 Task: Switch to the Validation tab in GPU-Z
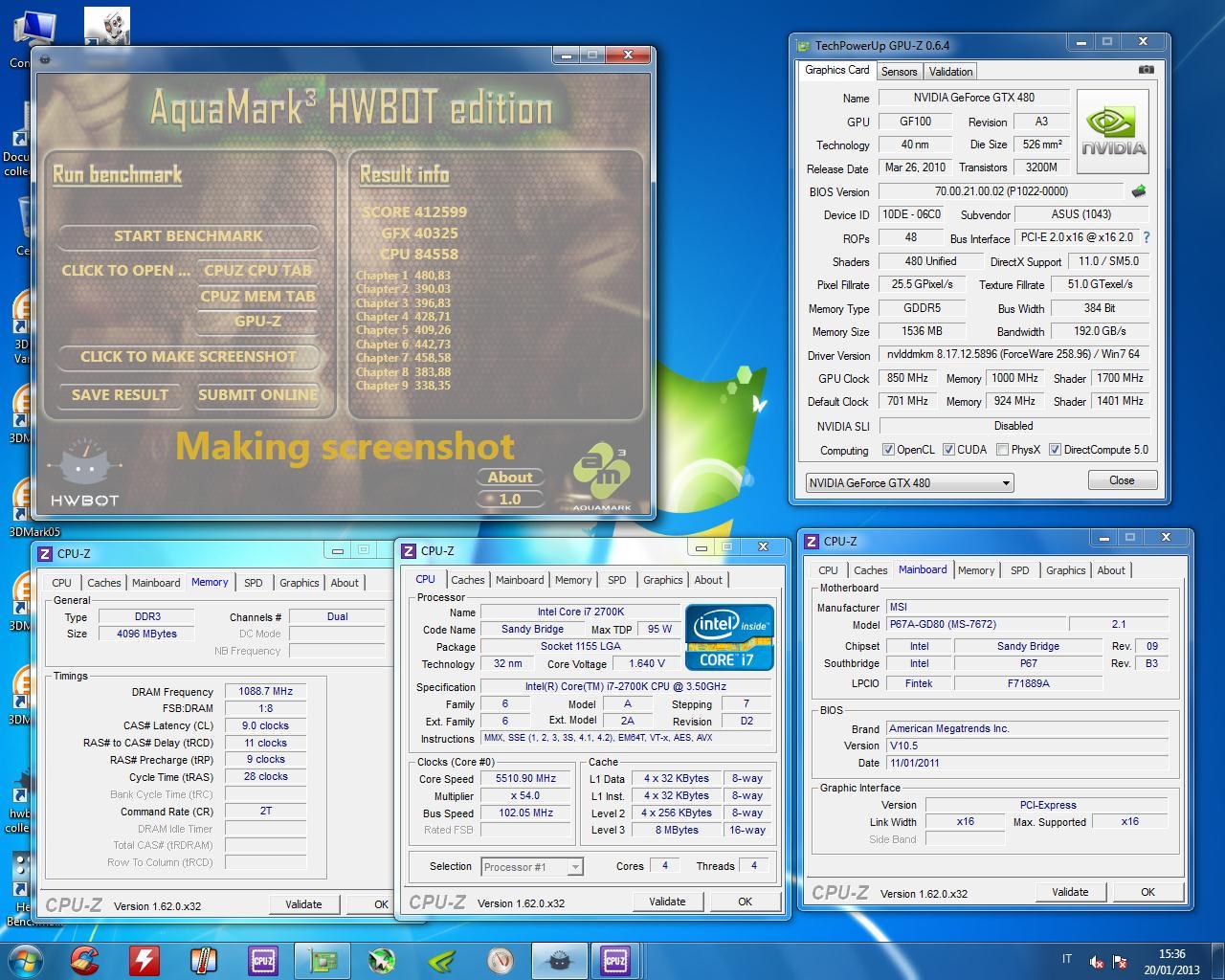[x=950, y=71]
